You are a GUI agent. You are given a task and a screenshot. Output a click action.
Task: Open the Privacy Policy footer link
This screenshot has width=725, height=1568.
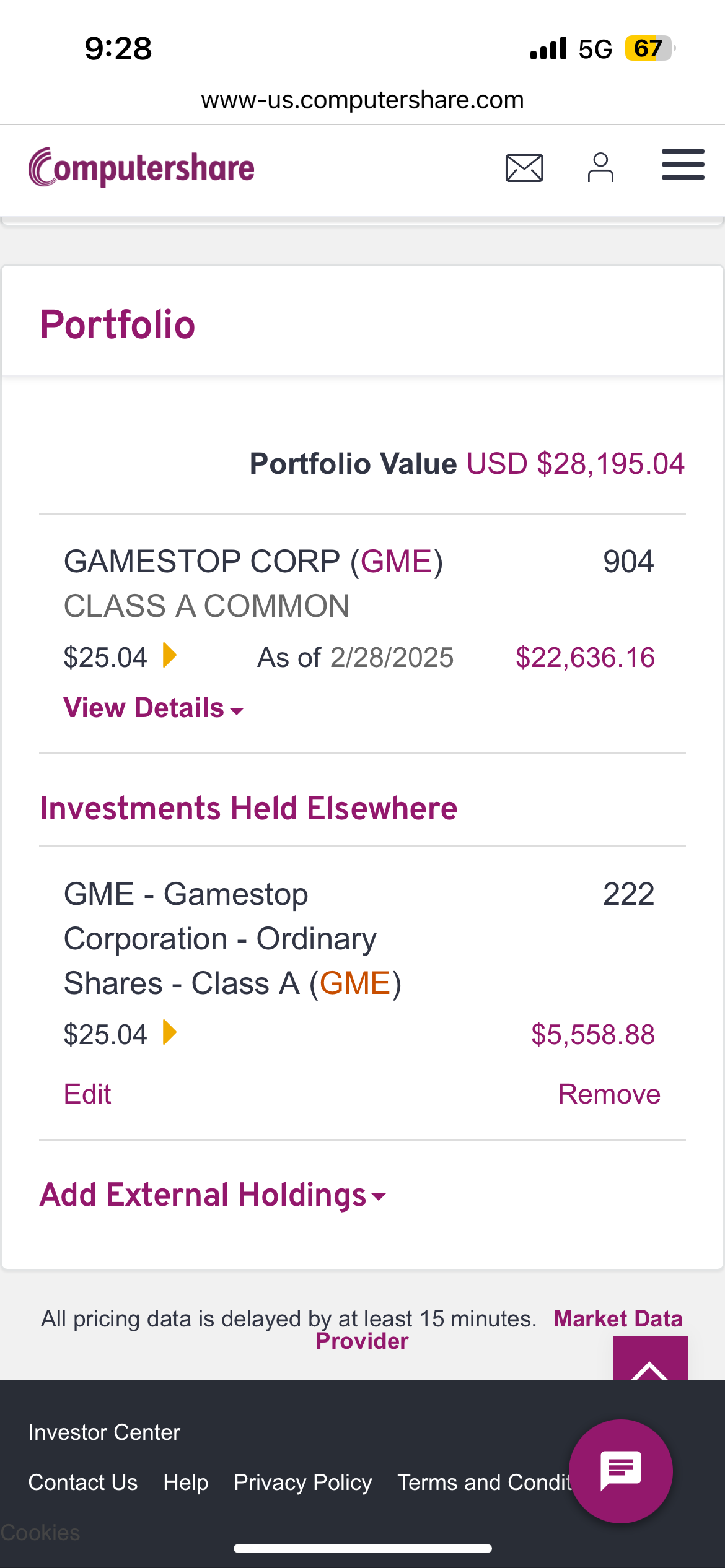(x=303, y=1483)
